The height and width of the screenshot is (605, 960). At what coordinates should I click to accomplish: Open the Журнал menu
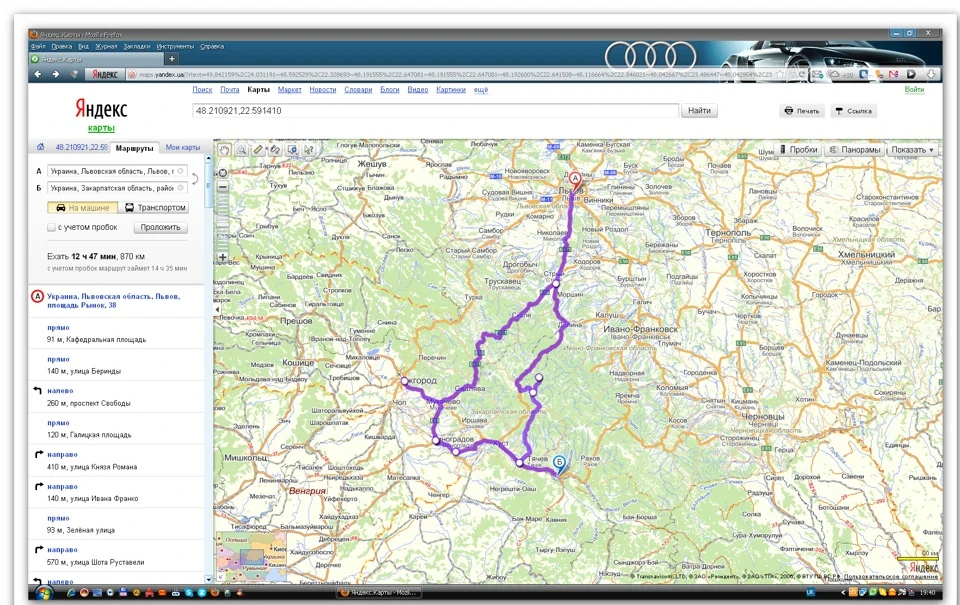coord(106,47)
